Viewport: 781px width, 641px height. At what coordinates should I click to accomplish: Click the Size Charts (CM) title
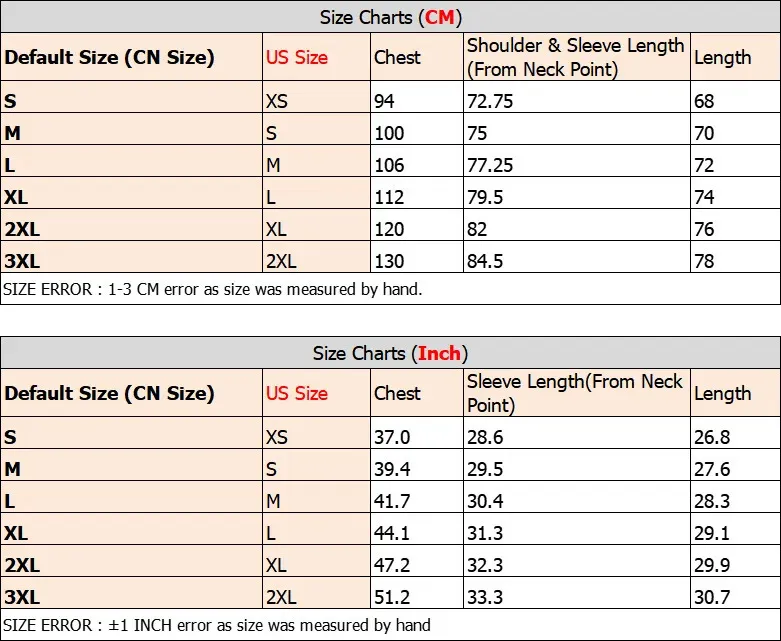[390, 17]
